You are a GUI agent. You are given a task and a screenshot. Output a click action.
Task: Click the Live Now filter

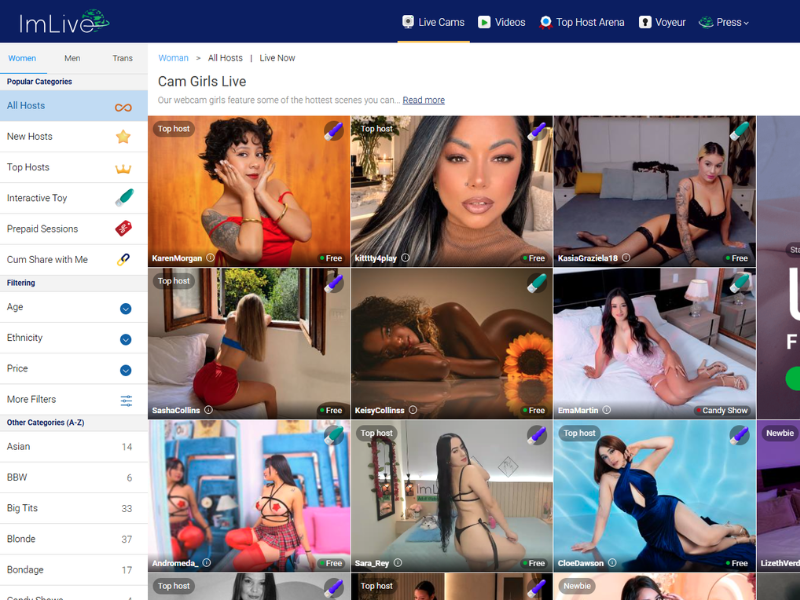(x=277, y=58)
